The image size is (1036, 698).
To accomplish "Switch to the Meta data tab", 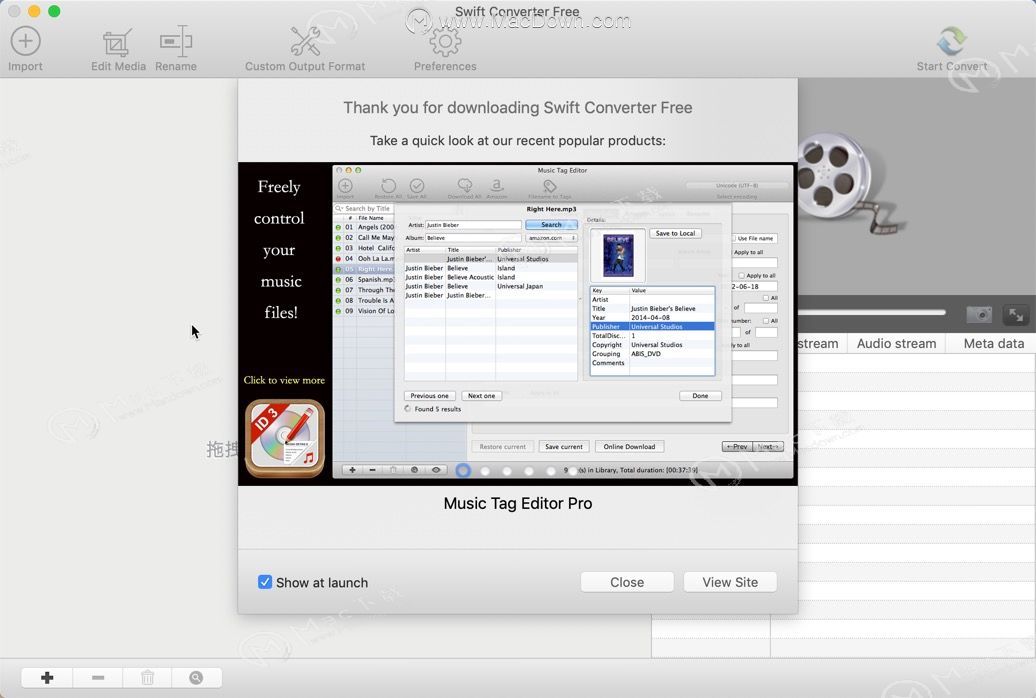I will click(x=993, y=344).
